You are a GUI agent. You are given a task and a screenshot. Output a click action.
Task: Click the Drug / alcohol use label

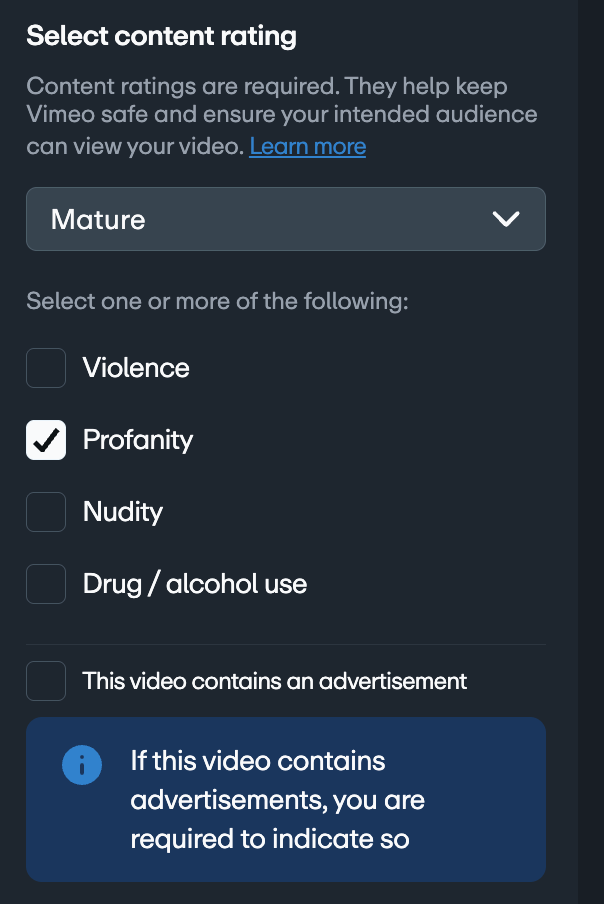[x=195, y=584]
